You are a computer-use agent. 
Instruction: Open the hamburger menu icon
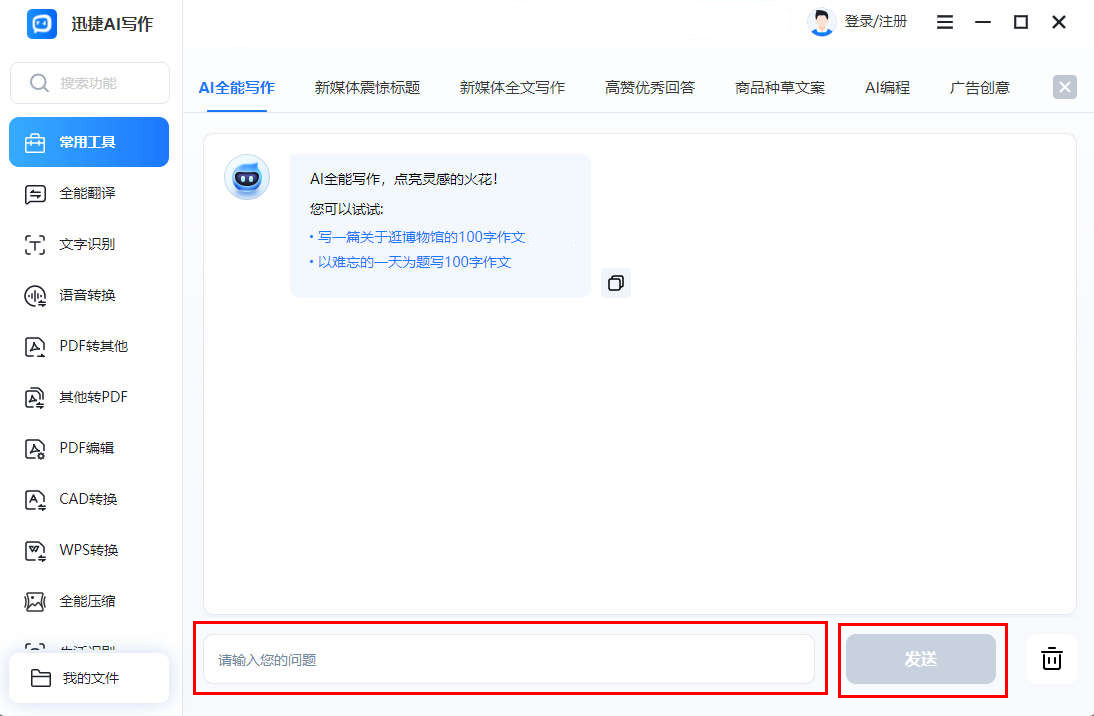pyautogui.click(x=945, y=22)
